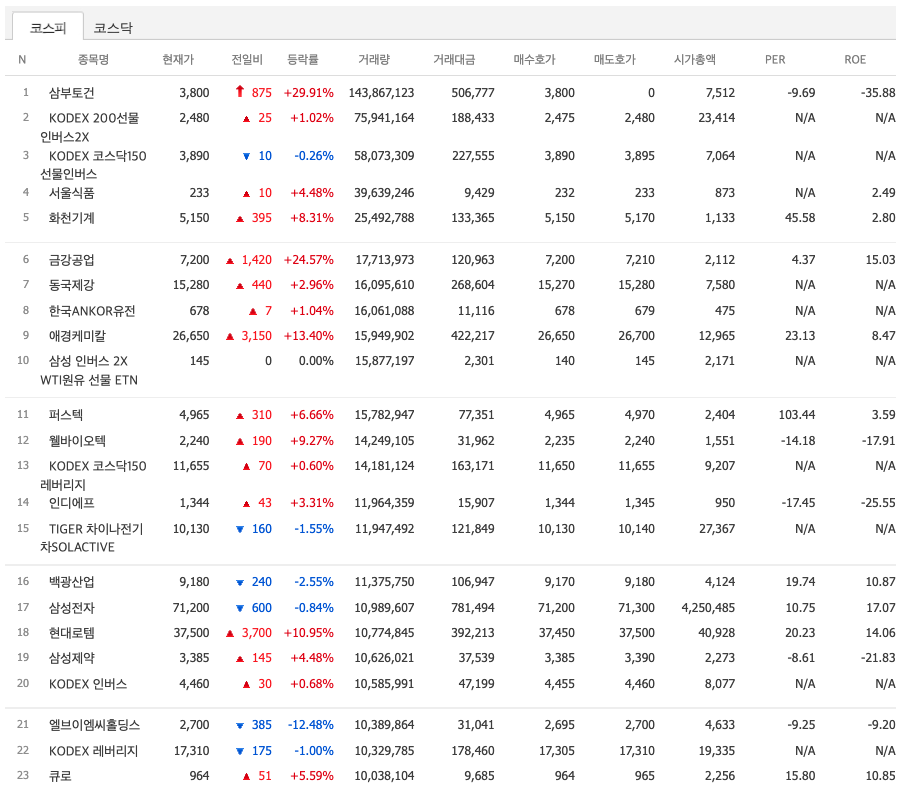The image size is (910, 788).
Task: Open the 인디에프 stock link
Action: [71, 503]
